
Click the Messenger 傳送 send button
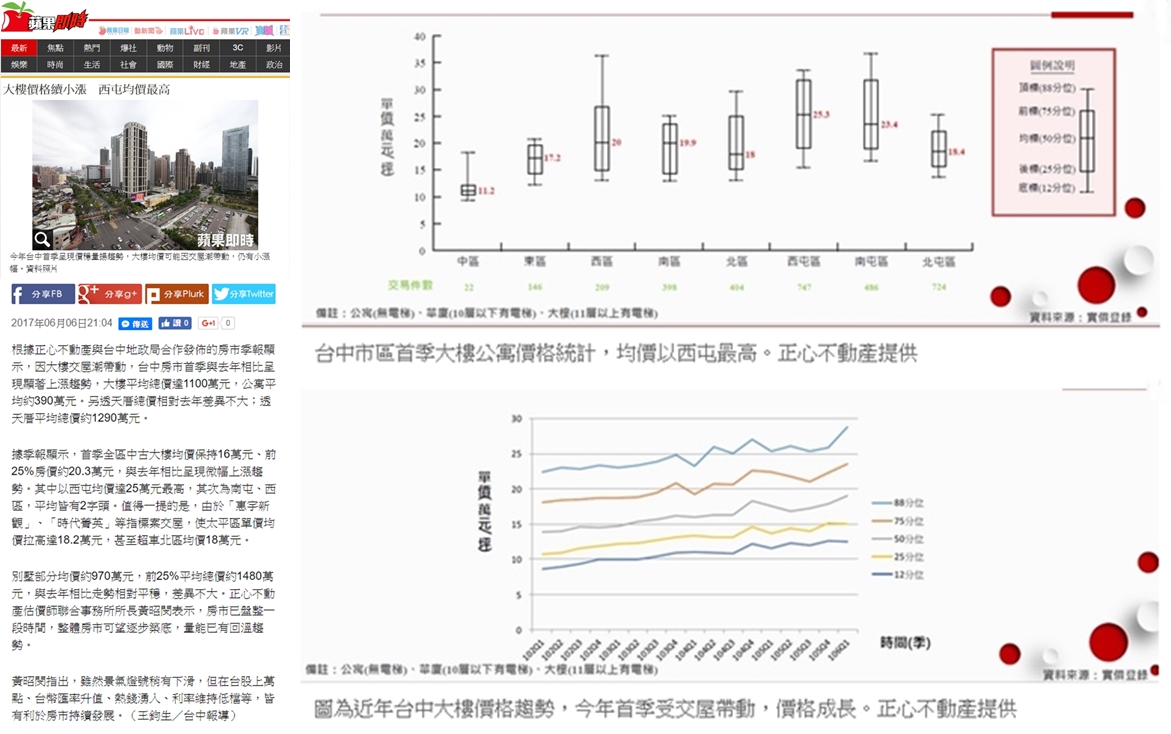click(135, 324)
